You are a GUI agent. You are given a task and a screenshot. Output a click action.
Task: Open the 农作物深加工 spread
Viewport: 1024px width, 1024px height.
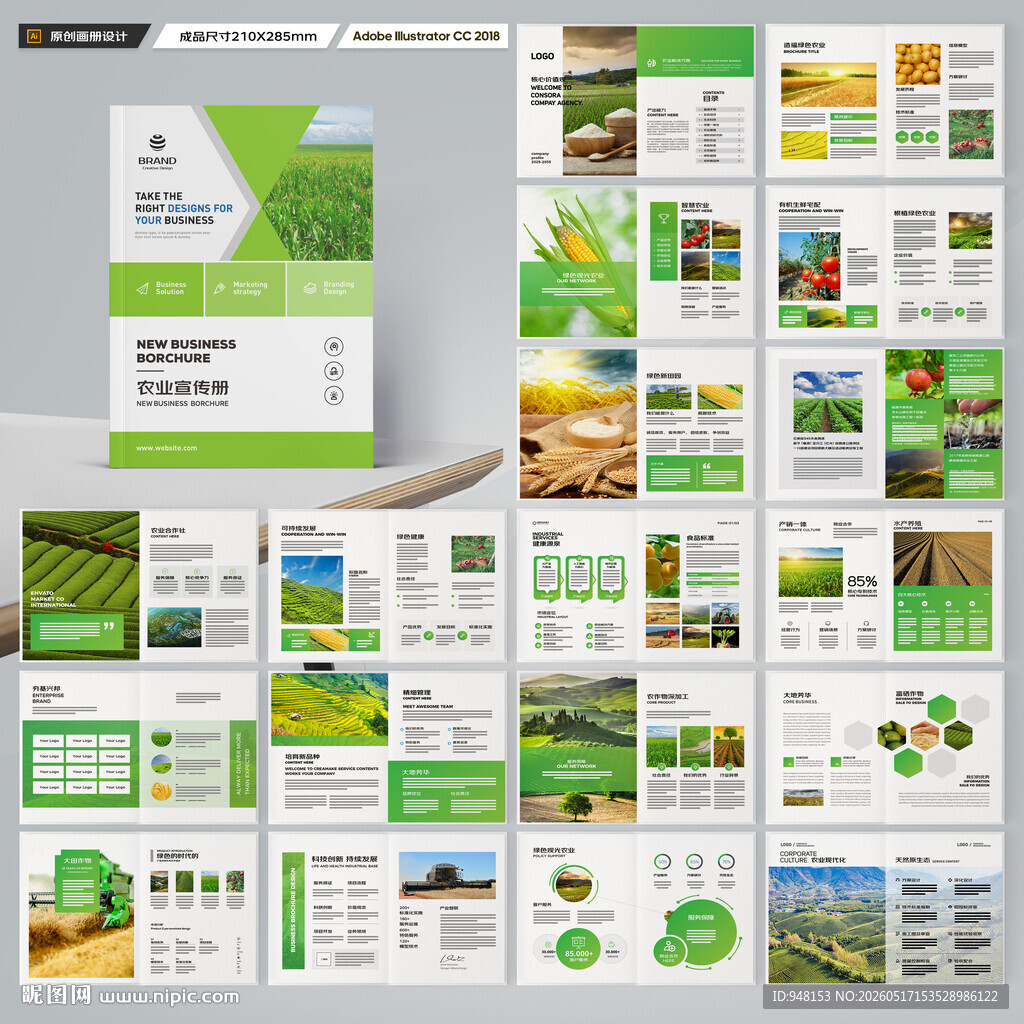tap(636, 747)
